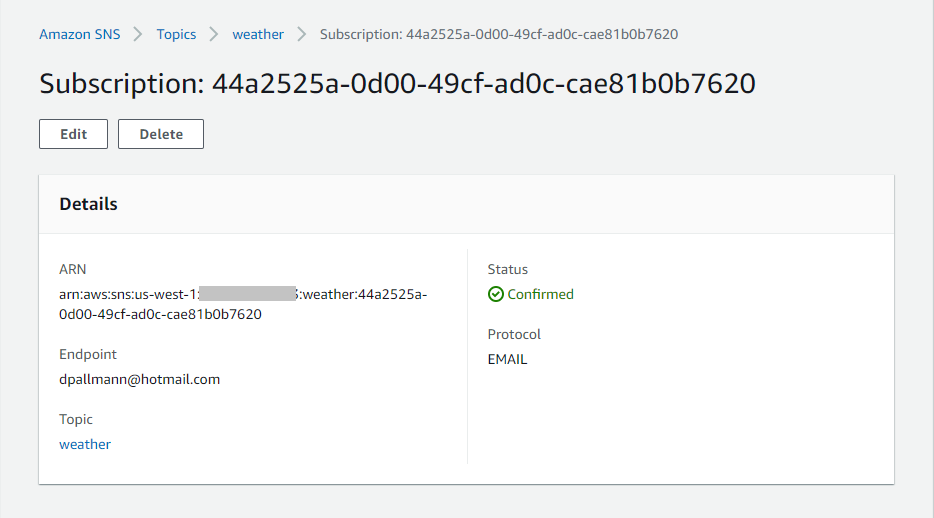Click the Details panel heading

pyautogui.click(x=88, y=204)
